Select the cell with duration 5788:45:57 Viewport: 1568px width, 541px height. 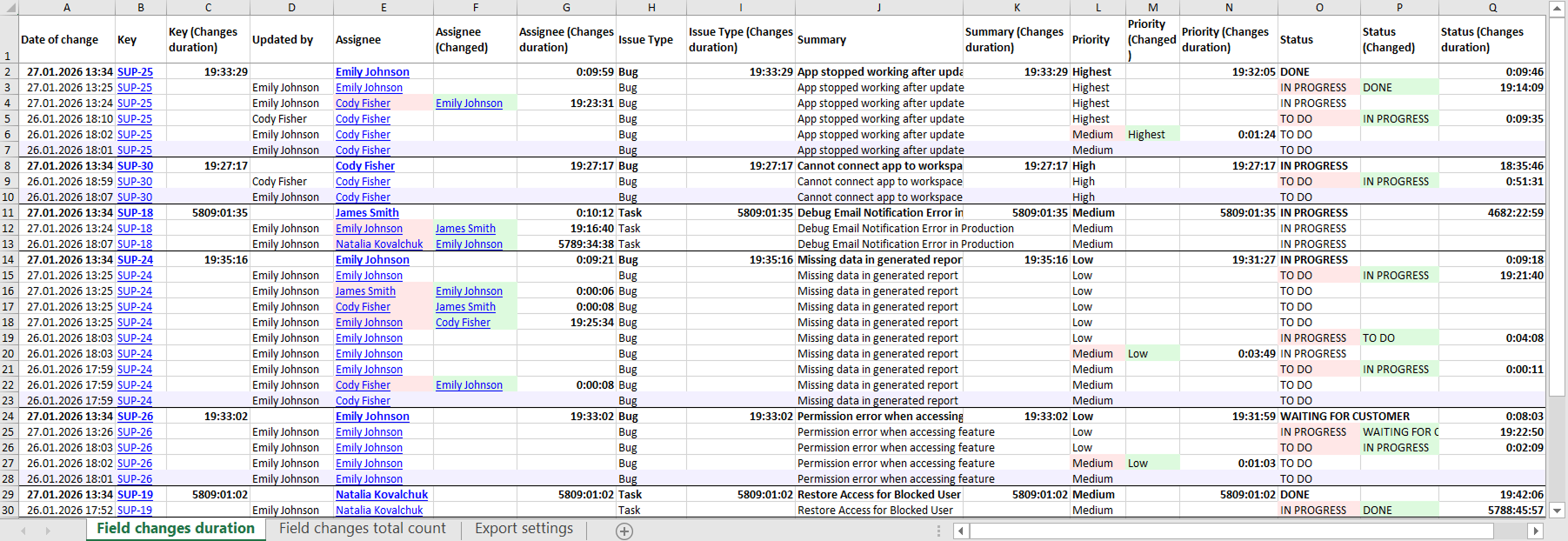tap(1492, 511)
